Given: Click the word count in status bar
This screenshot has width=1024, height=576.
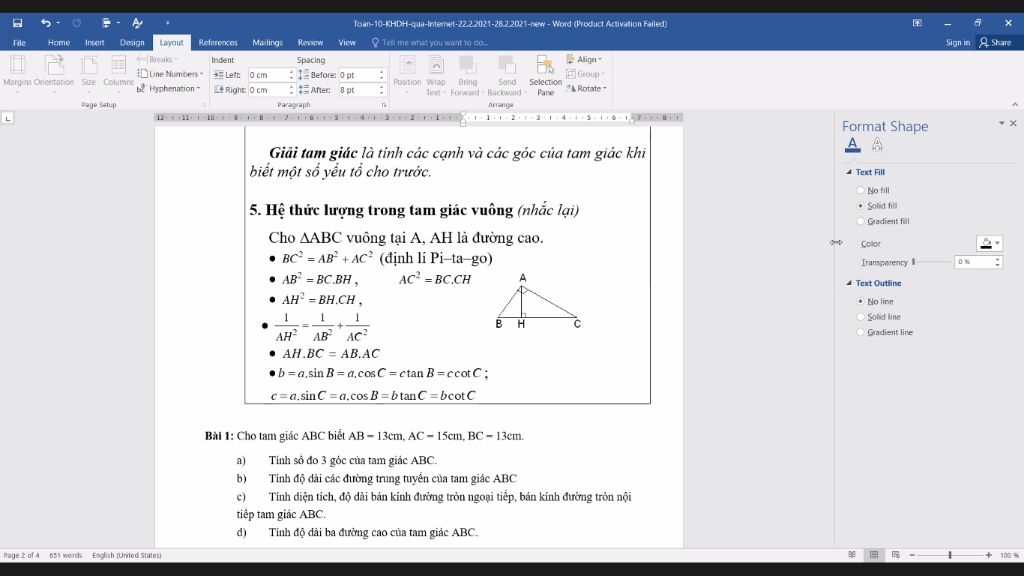Looking at the screenshot, I should 66,555.
